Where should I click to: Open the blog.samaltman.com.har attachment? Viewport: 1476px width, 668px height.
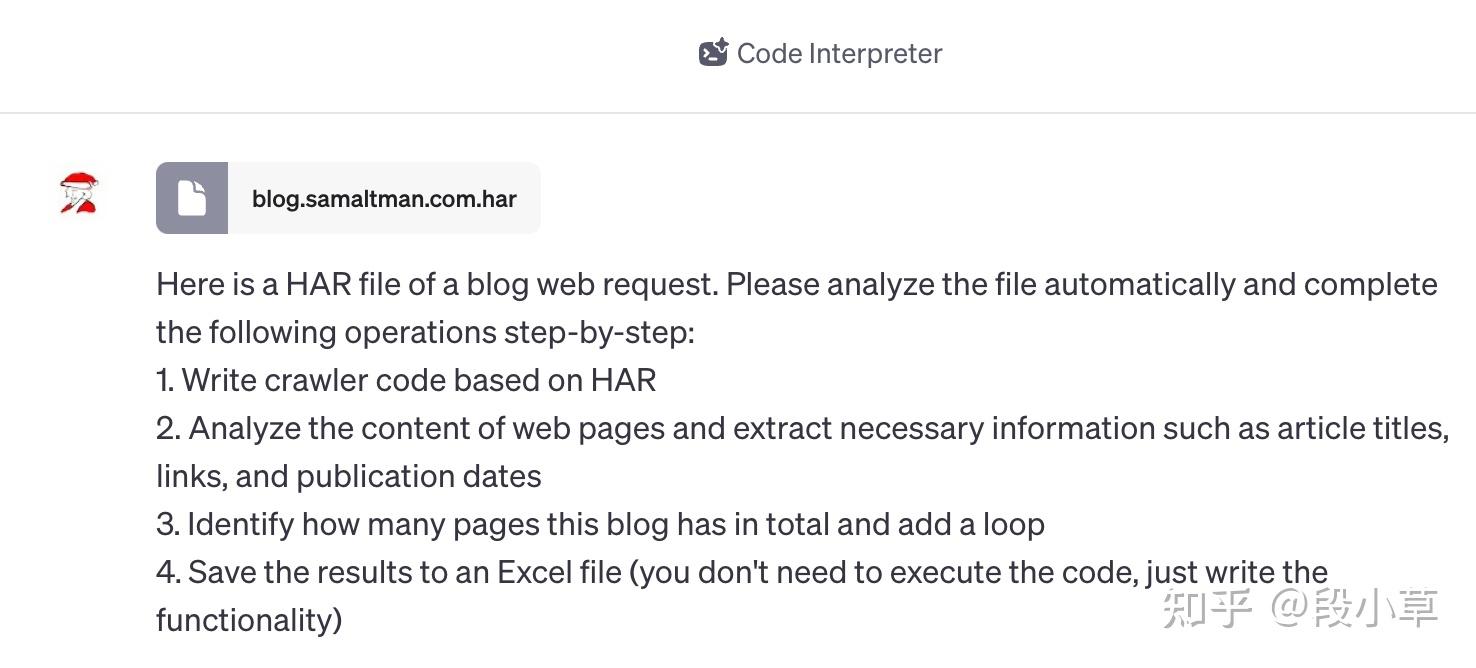pos(348,197)
